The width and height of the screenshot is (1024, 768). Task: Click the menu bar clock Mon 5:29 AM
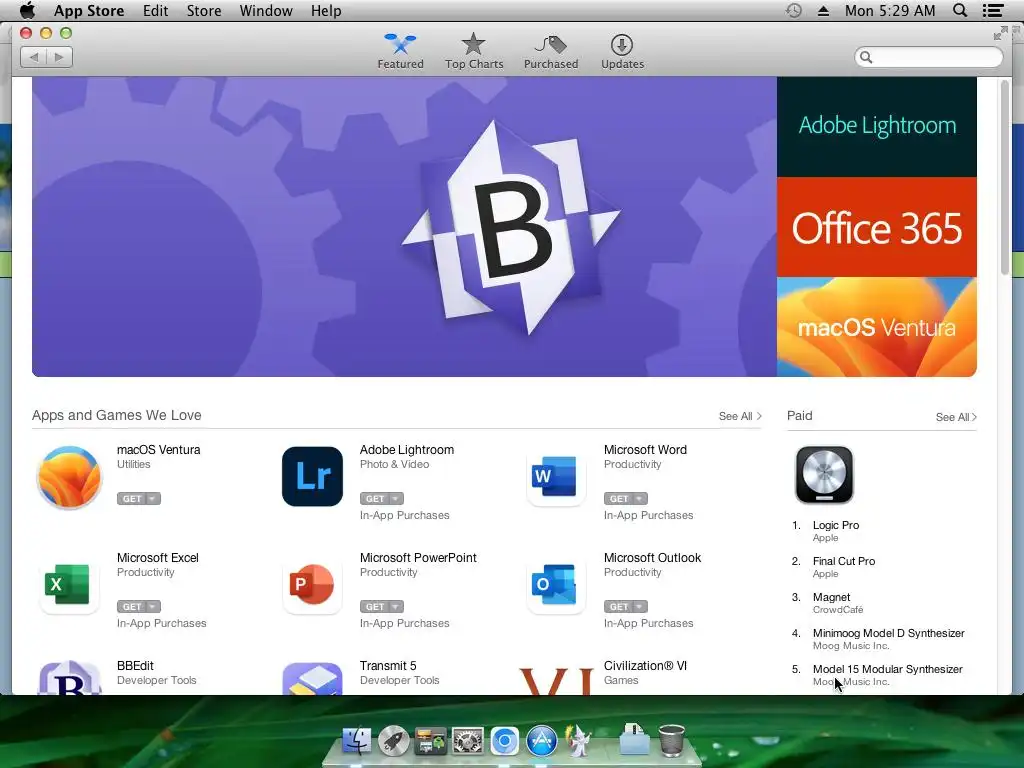(889, 10)
